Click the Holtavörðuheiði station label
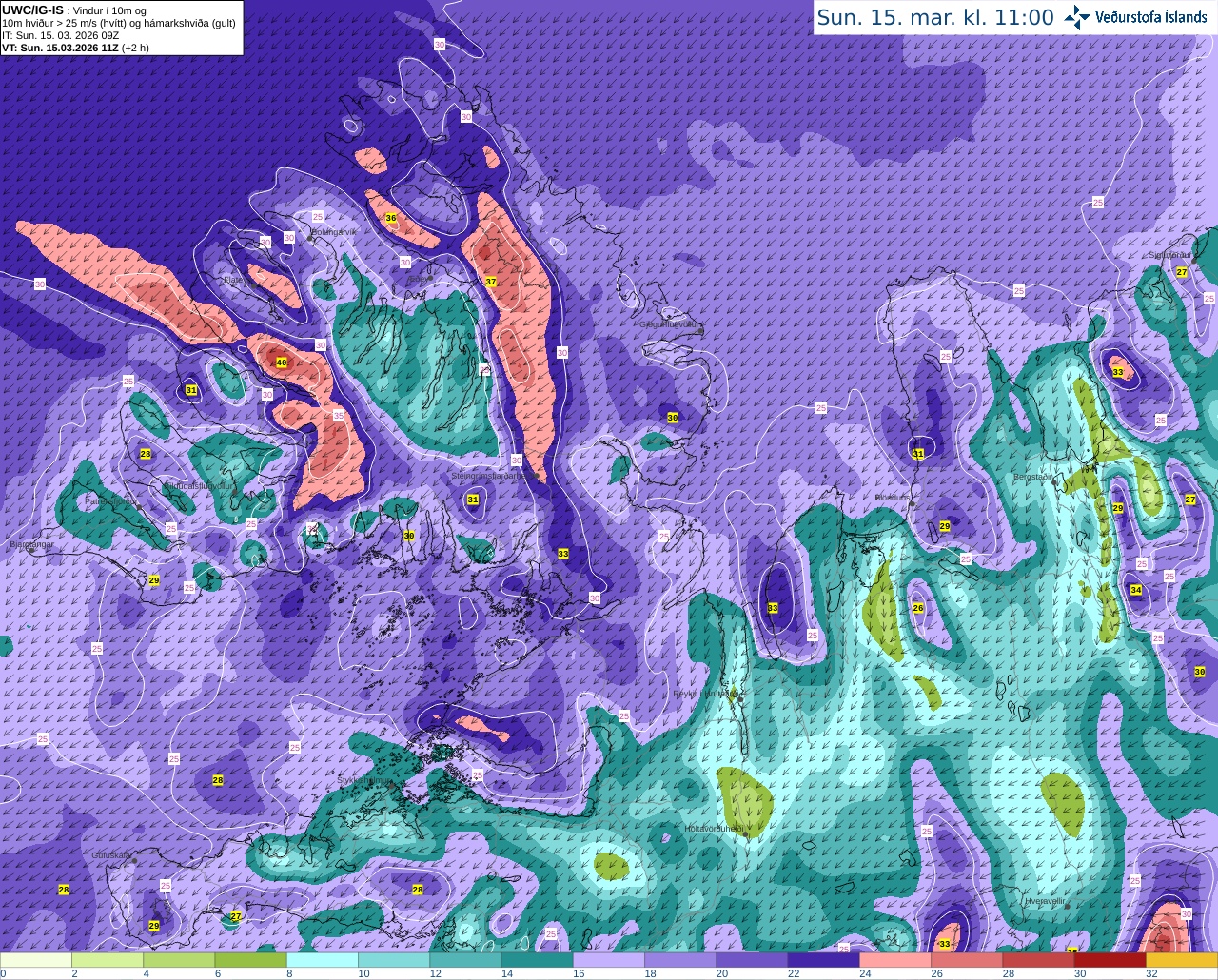Screen dimensions: 1218x980 [x=714, y=829]
